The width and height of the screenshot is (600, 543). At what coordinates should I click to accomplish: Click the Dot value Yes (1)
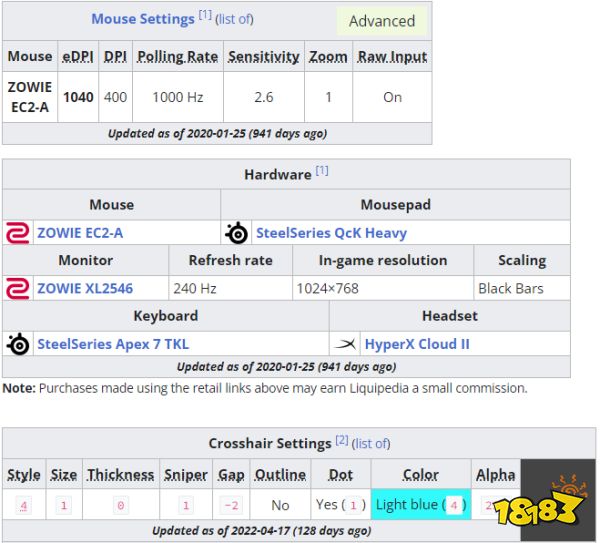point(341,505)
